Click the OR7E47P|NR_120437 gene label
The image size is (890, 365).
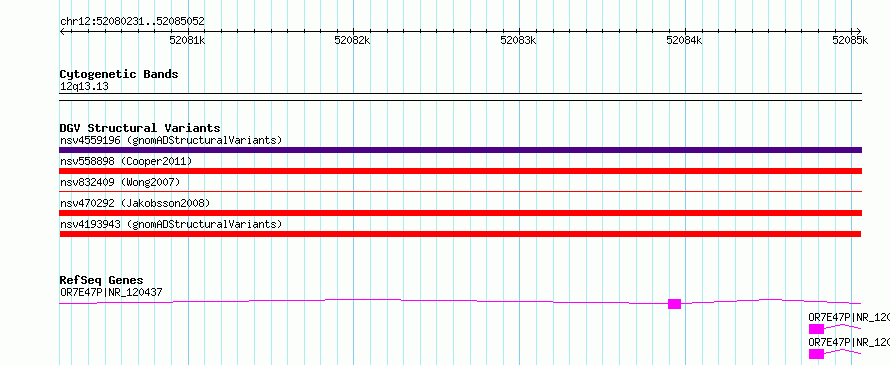tap(111, 293)
